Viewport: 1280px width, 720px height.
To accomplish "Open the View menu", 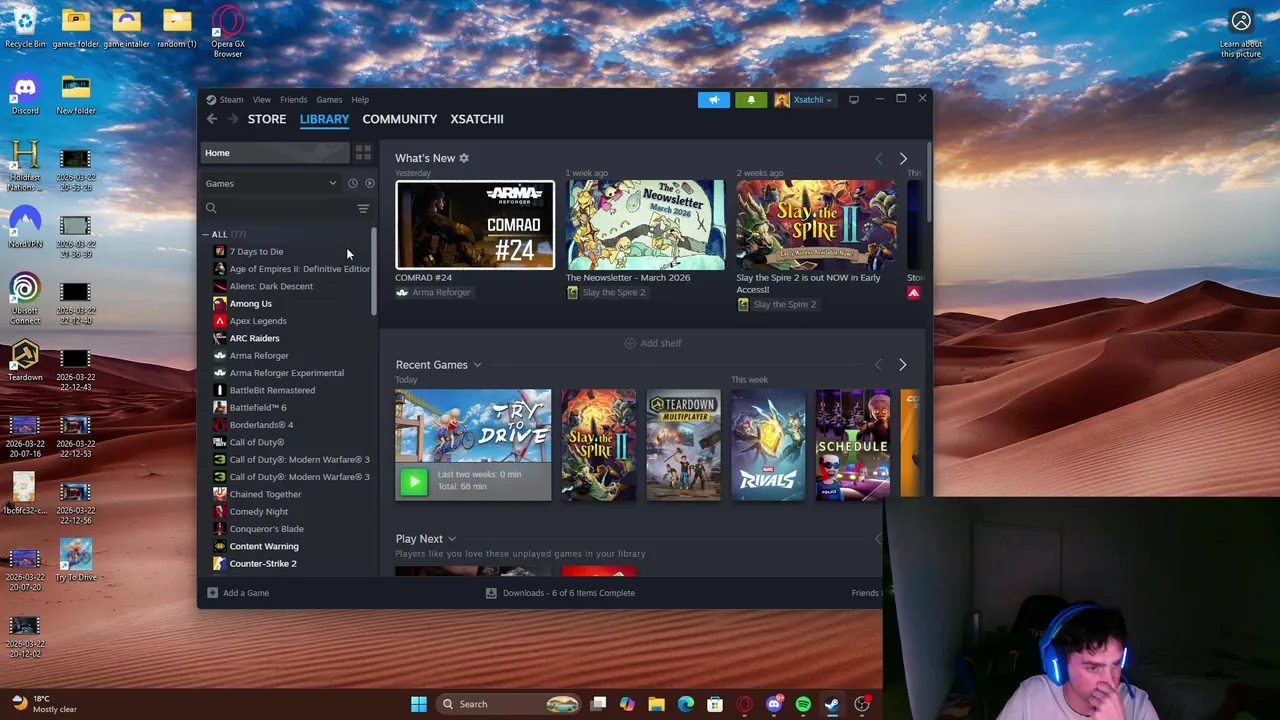I will tap(261, 99).
